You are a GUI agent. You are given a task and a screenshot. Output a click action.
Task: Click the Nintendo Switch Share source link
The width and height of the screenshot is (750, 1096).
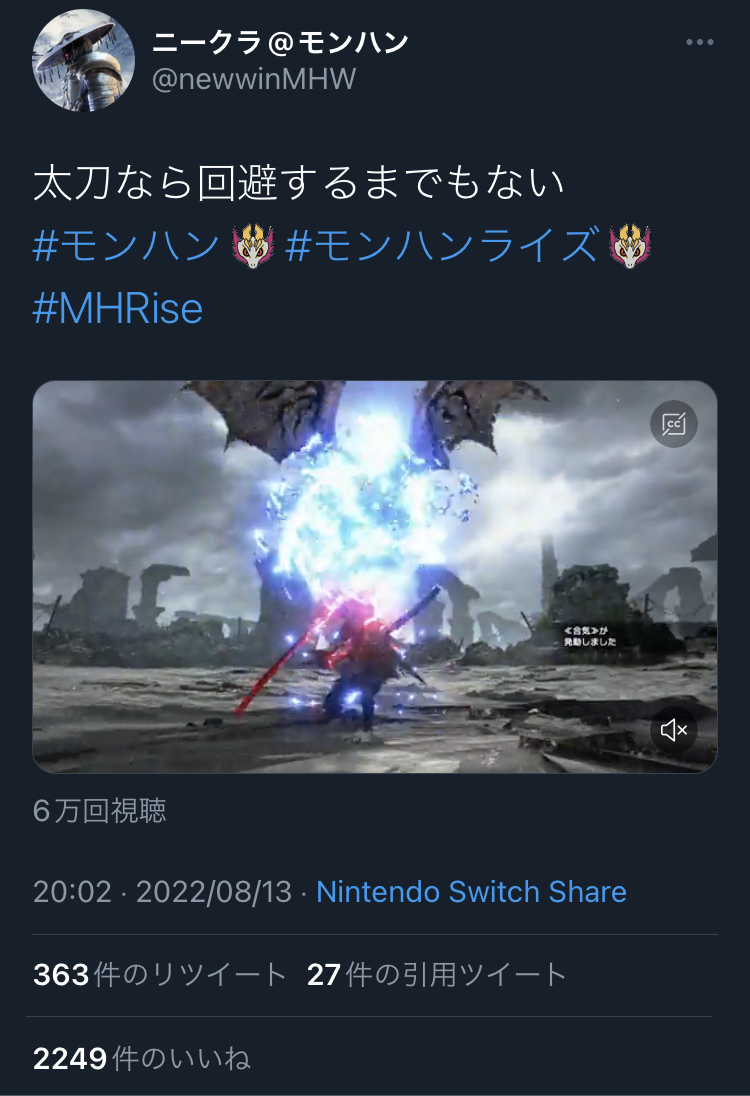pyautogui.click(x=471, y=892)
